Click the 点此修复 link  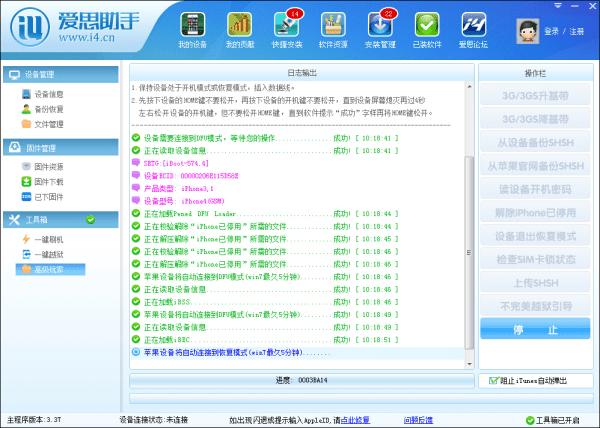355,420
